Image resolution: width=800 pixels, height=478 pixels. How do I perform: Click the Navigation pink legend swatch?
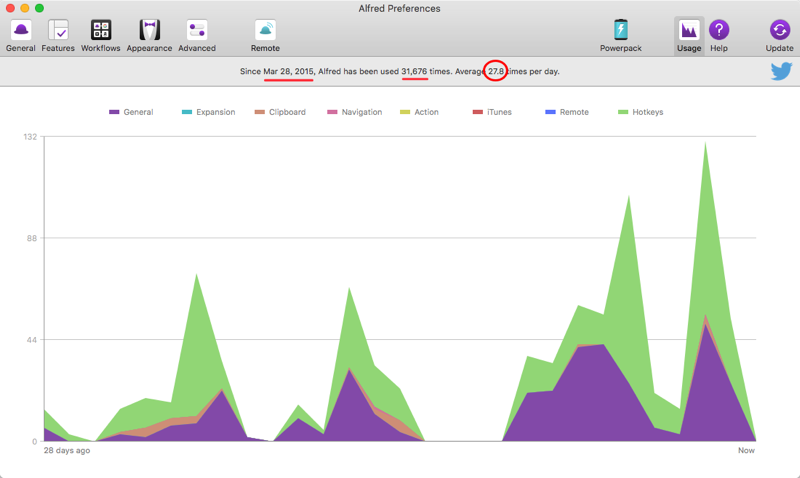coord(332,112)
